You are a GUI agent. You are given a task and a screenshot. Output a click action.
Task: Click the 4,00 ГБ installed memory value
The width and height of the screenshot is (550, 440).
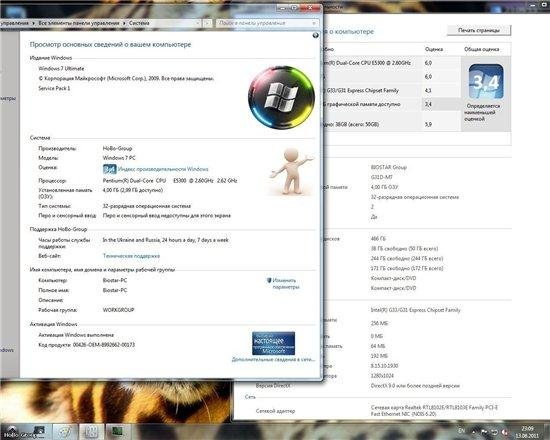(133, 190)
